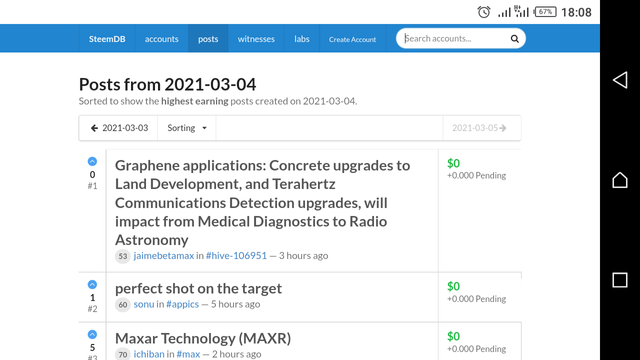Click the '2 hours ago' timestamp
640x360 pixels.
coord(236,354)
